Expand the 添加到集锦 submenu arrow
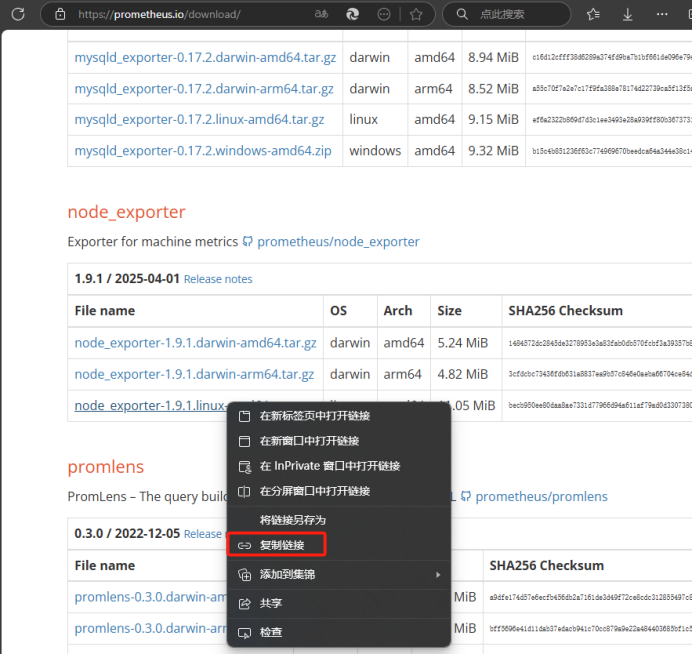The width and height of the screenshot is (693, 654). coord(438,574)
